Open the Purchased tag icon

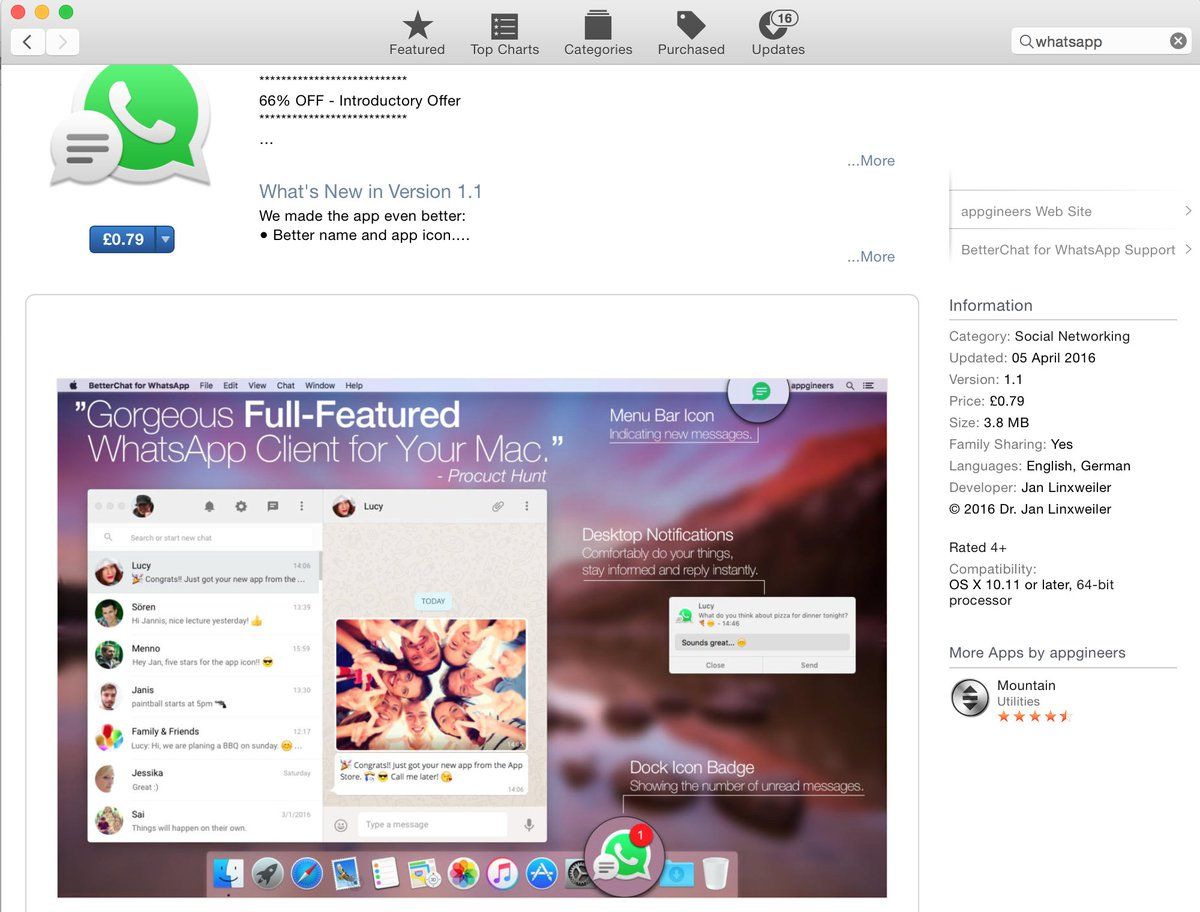click(690, 27)
